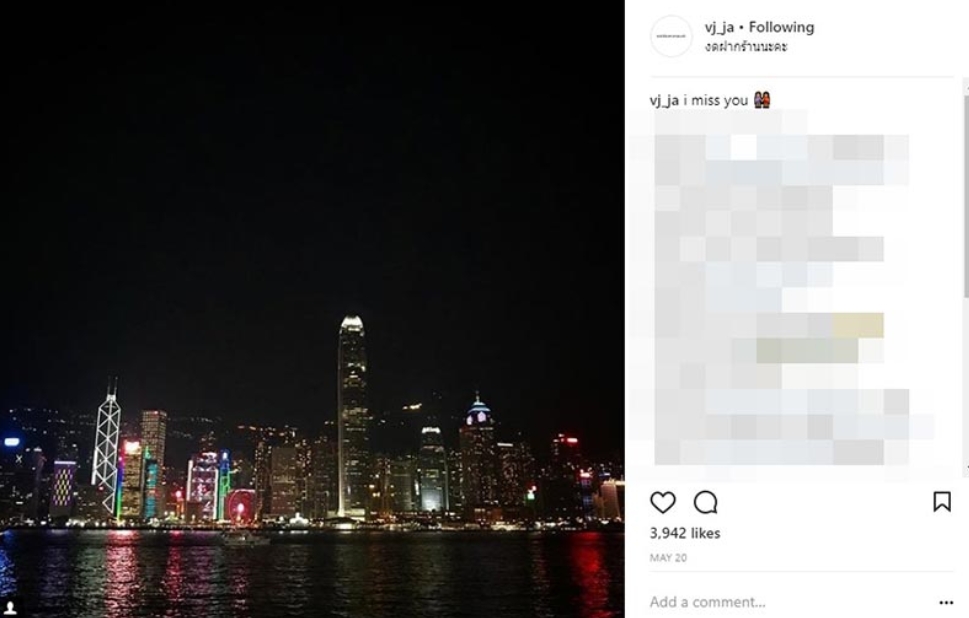Click the emoji in the caption
Image resolution: width=969 pixels, height=618 pixels.
762,99
